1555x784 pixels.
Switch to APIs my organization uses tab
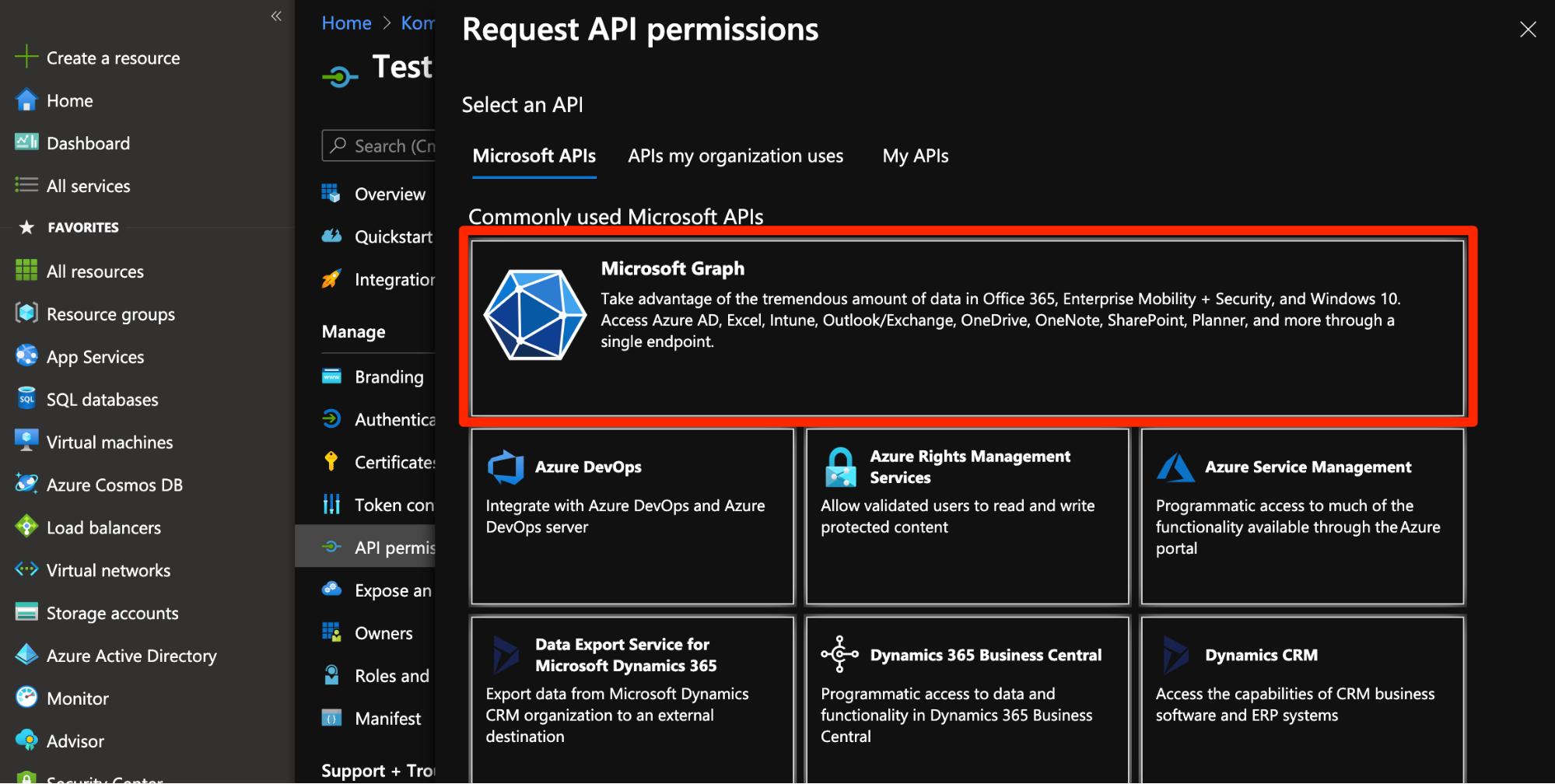coord(735,156)
